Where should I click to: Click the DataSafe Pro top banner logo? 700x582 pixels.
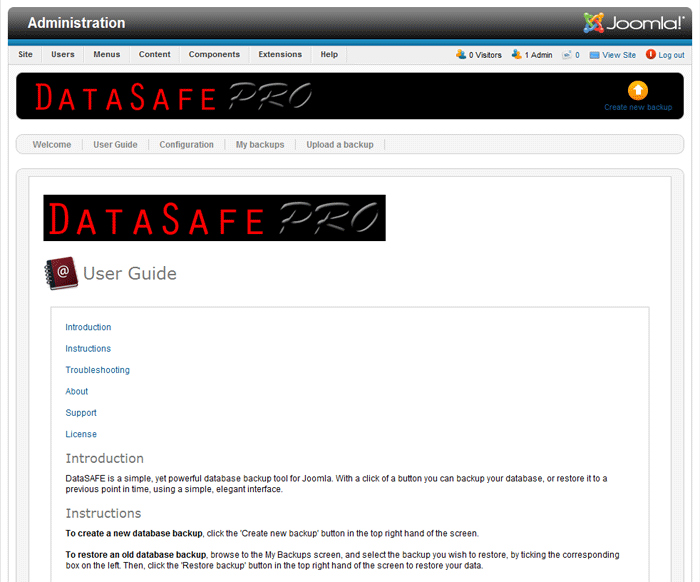point(173,96)
